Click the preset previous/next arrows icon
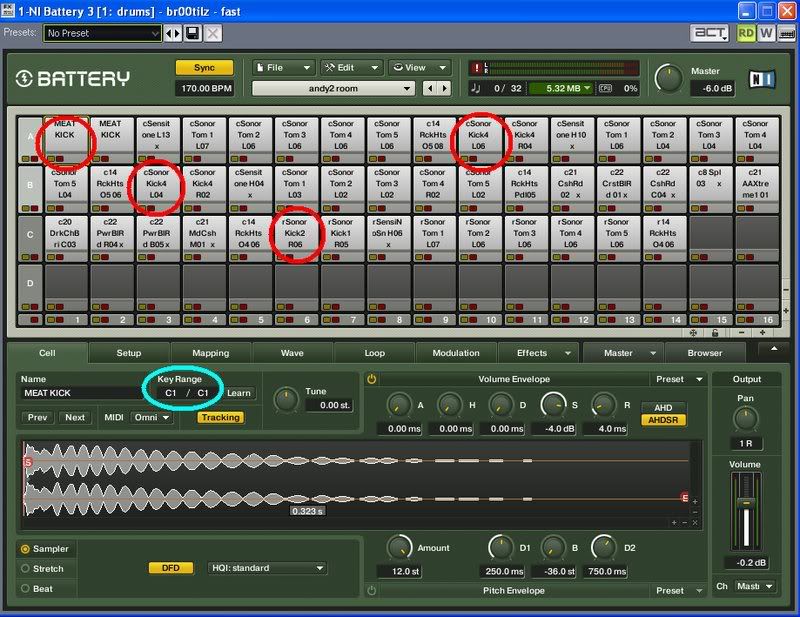 click(173, 34)
